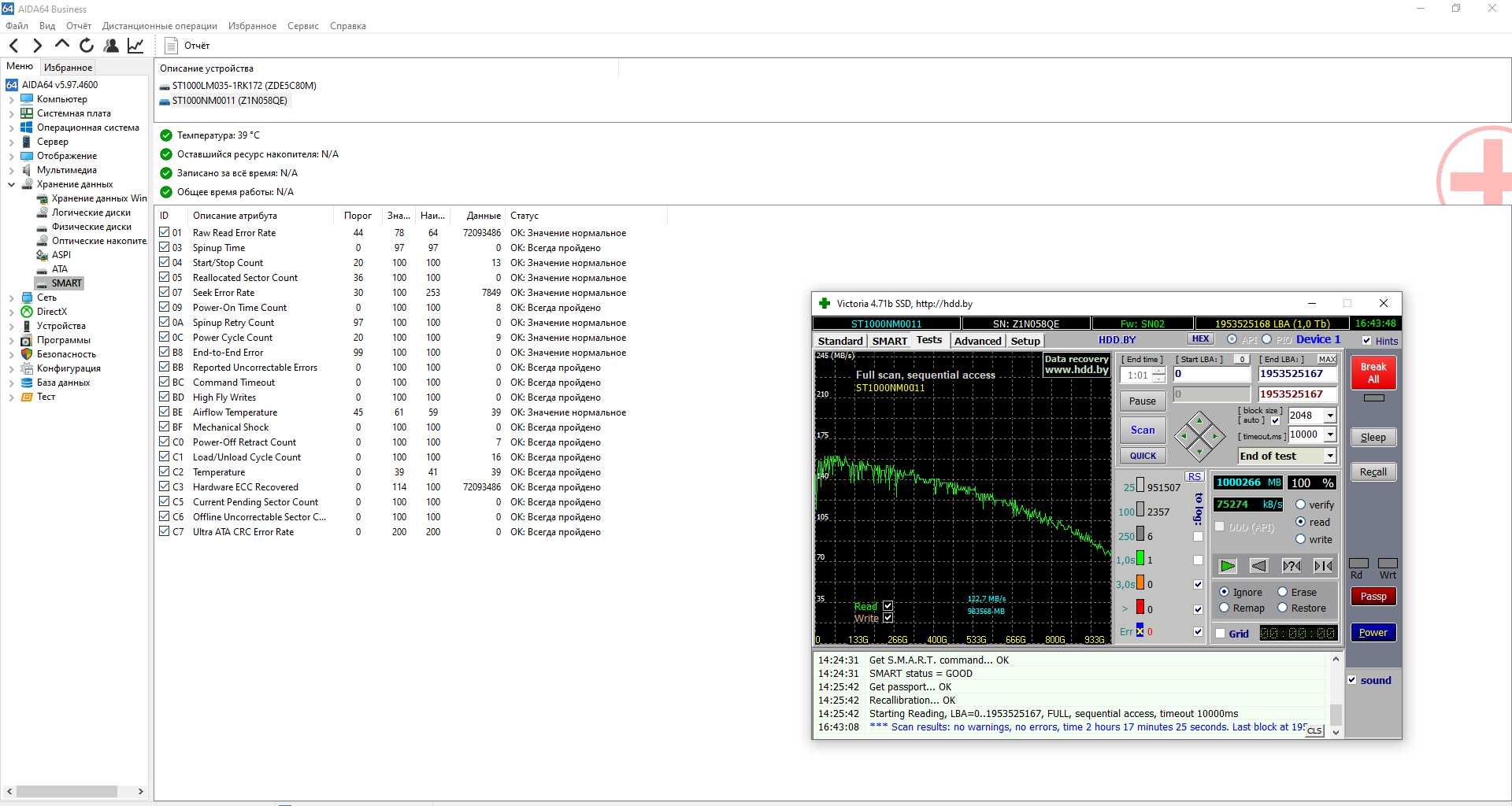Click the QUICK scan button

[x=1143, y=456]
